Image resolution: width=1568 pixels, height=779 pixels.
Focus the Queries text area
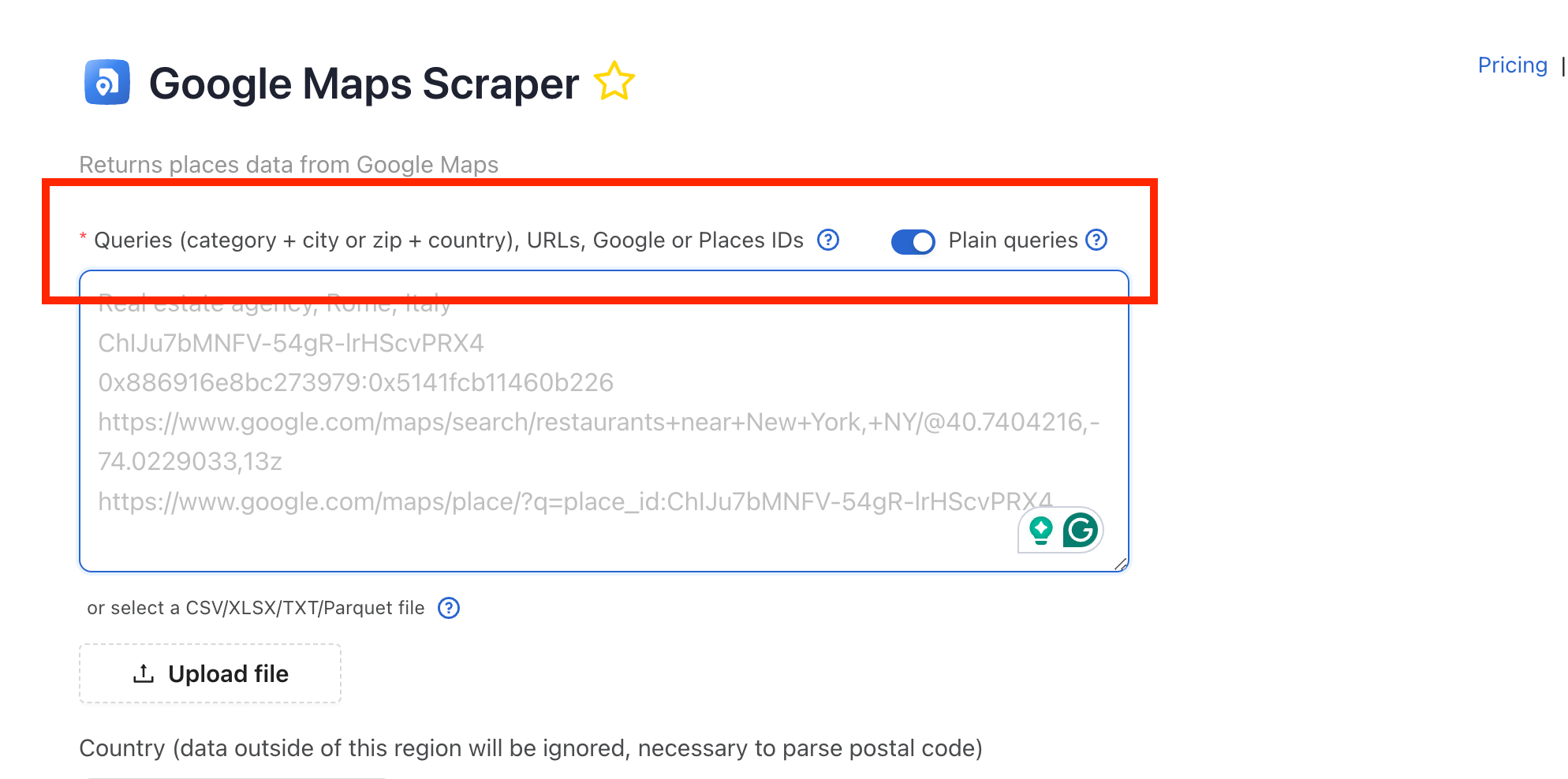click(604, 421)
